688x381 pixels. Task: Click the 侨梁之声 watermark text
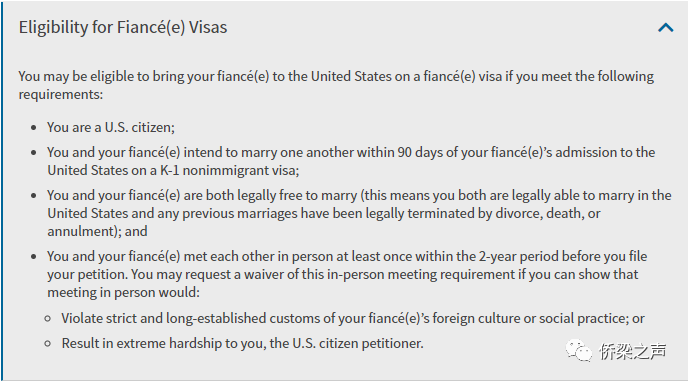(633, 351)
